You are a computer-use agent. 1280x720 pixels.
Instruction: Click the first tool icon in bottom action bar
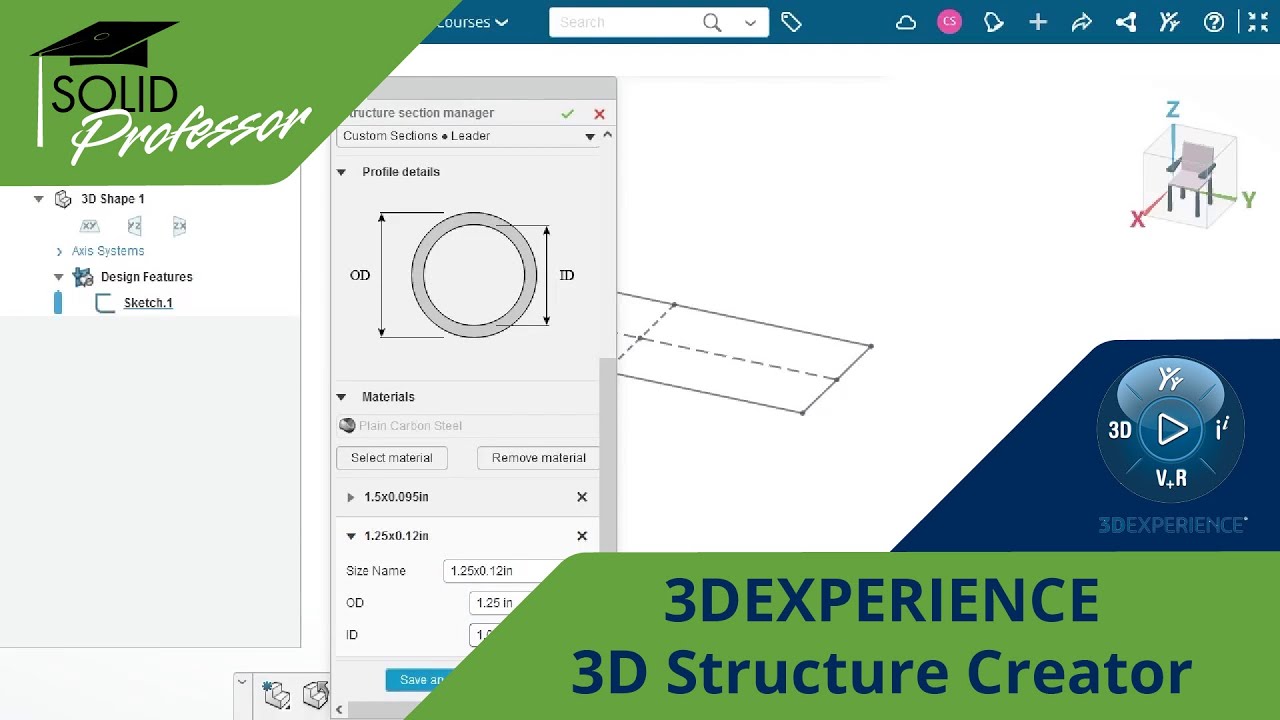[x=276, y=694]
